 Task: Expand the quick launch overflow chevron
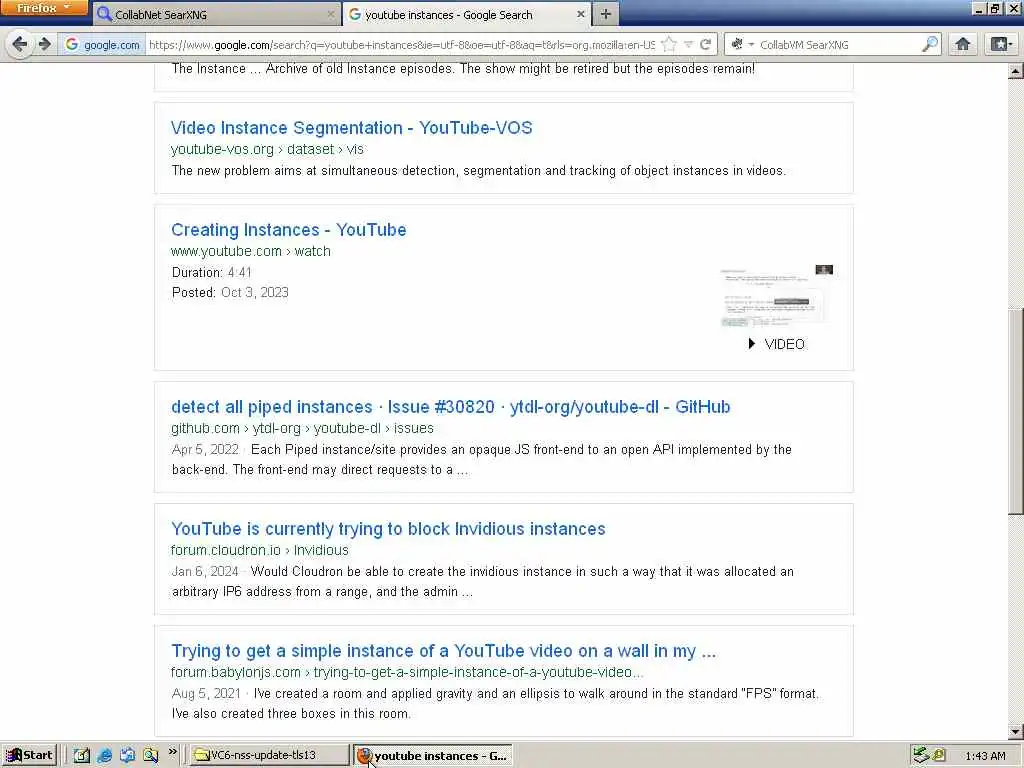tap(172, 752)
